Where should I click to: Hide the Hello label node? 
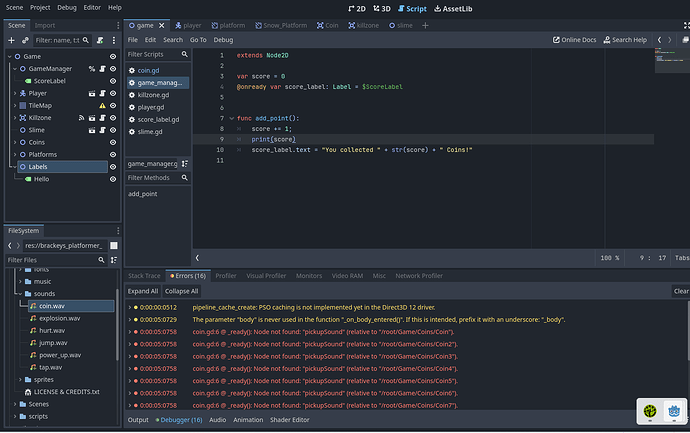point(113,179)
